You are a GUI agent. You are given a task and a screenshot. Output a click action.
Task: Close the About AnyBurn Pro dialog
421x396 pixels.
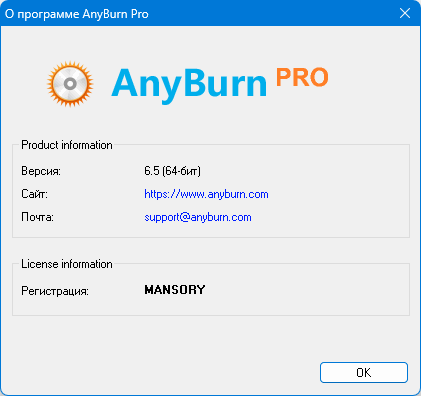coord(405,13)
